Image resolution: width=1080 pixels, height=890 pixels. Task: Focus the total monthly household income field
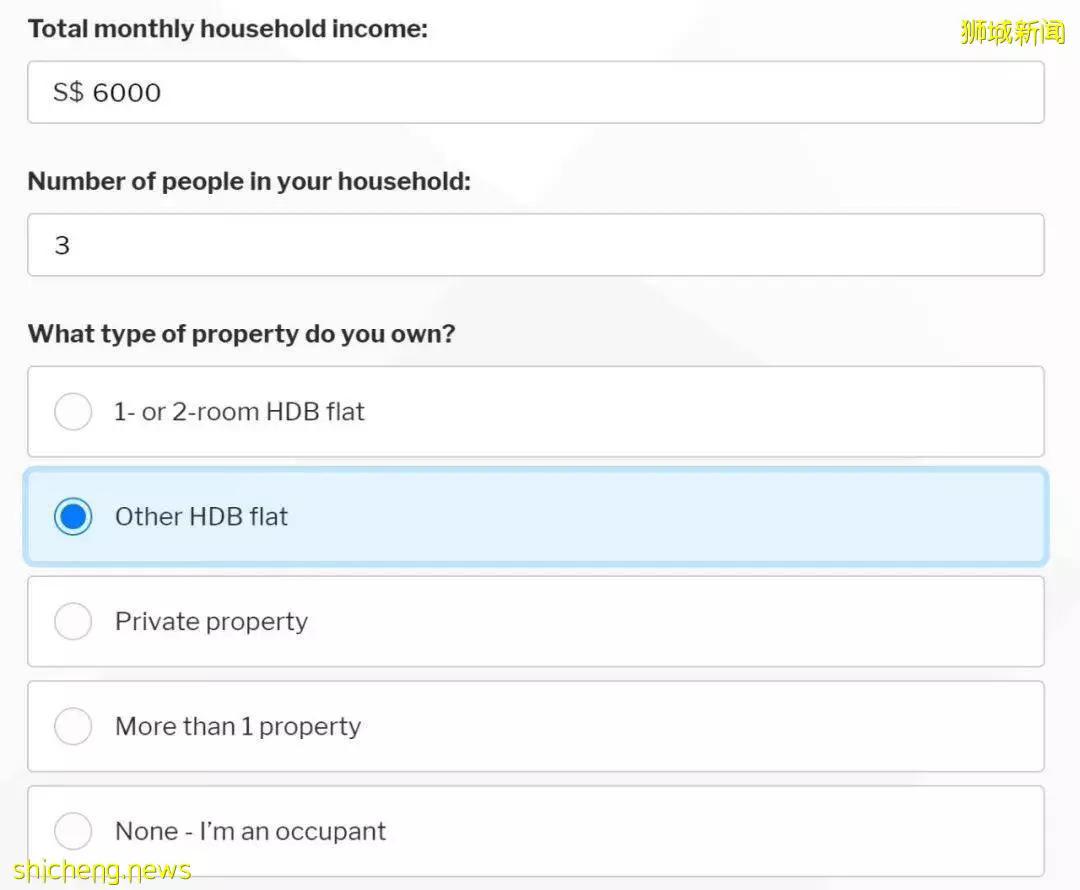pyautogui.click(x=536, y=92)
